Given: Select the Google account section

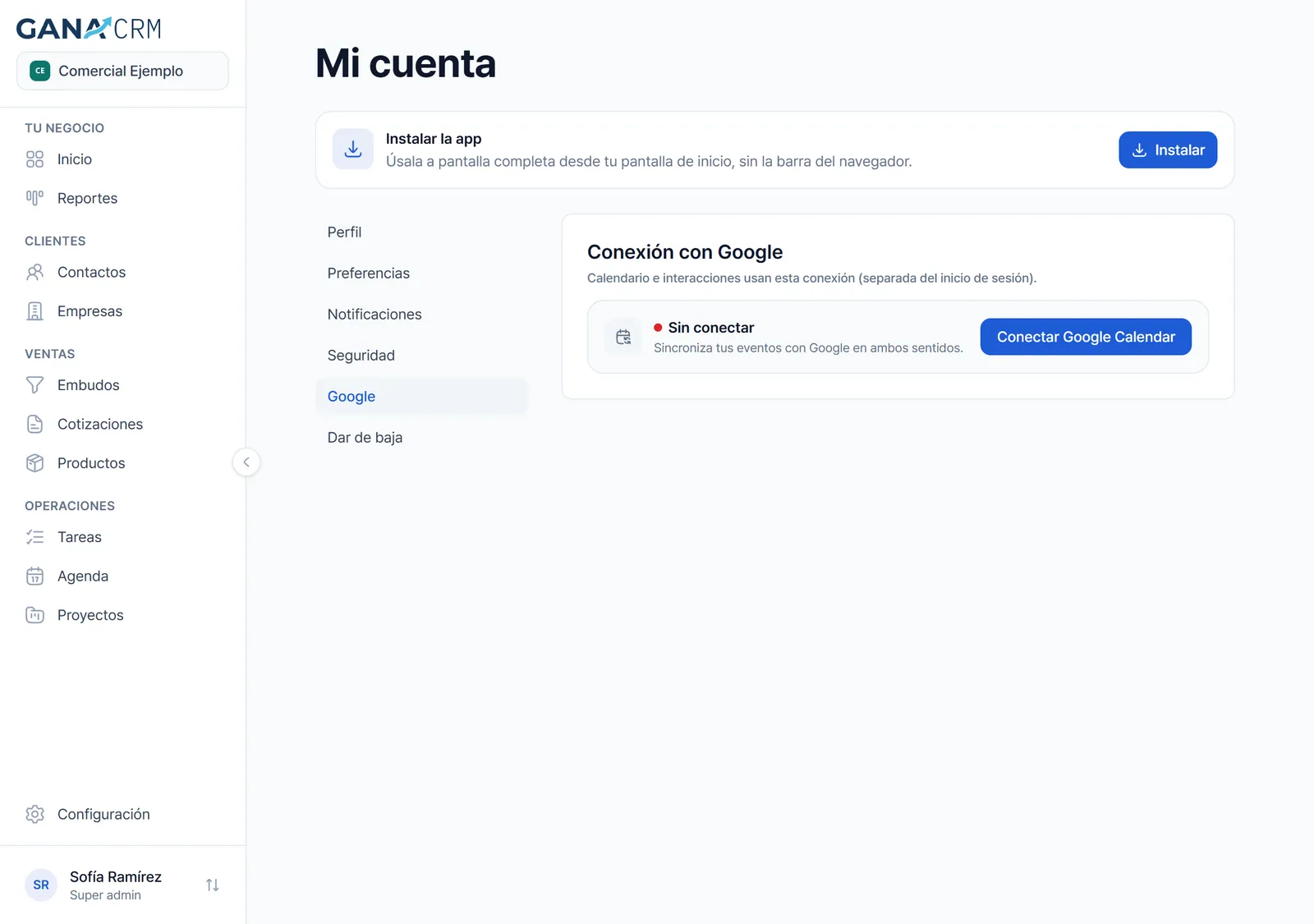Looking at the screenshot, I should click(x=422, y=397).
